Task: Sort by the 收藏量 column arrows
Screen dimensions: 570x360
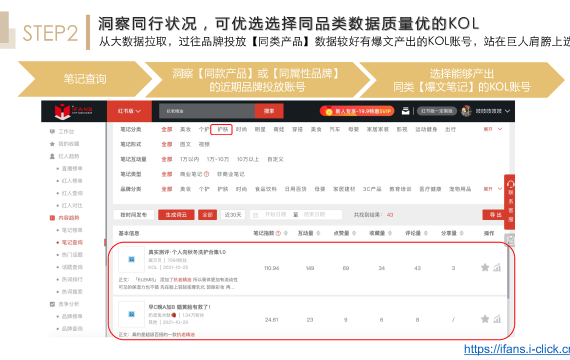Action: (x=390, y=233)
